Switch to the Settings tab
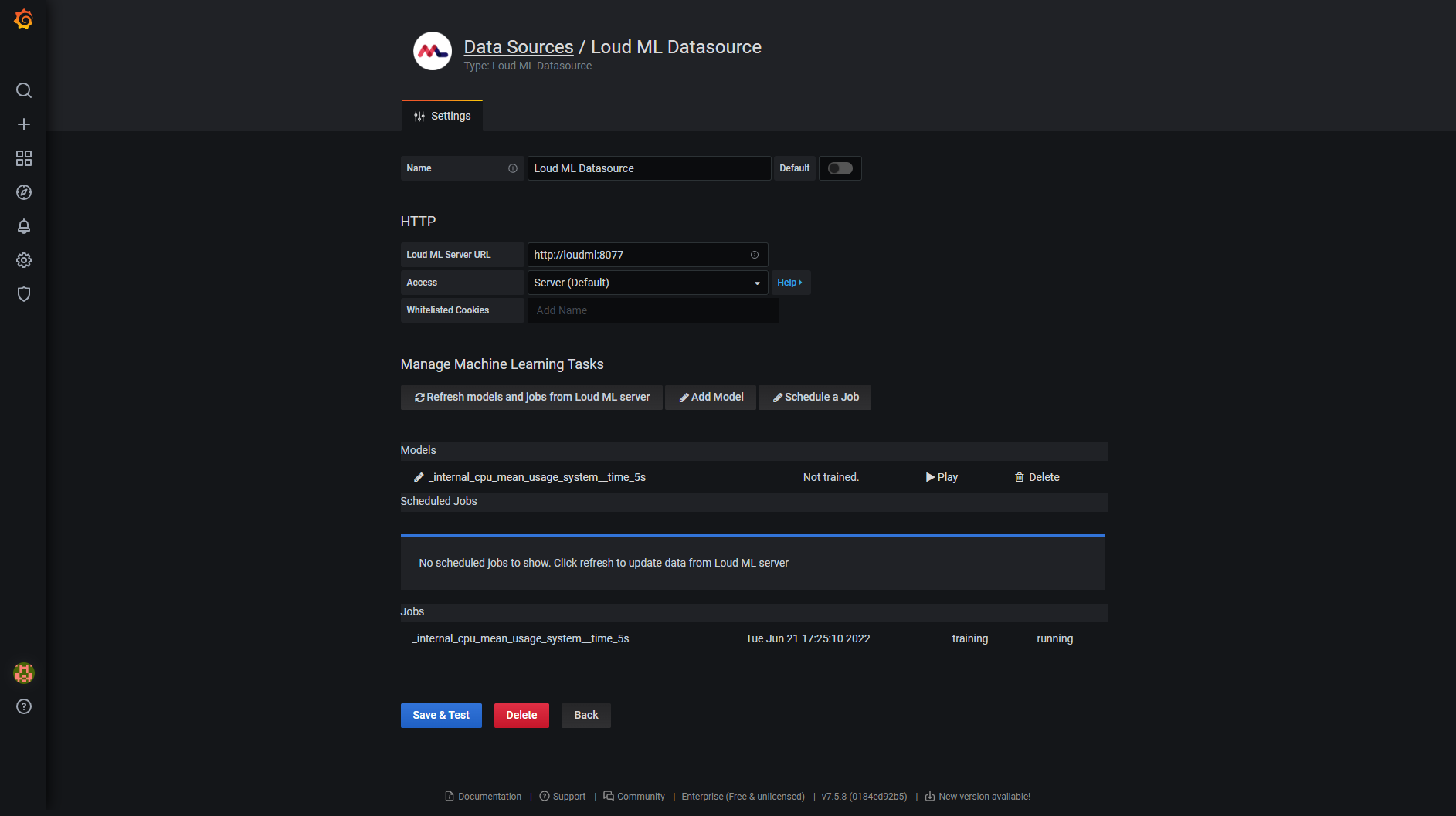Image resolution: width=1456 pixels, height=816 pixels. click(442, 116)
